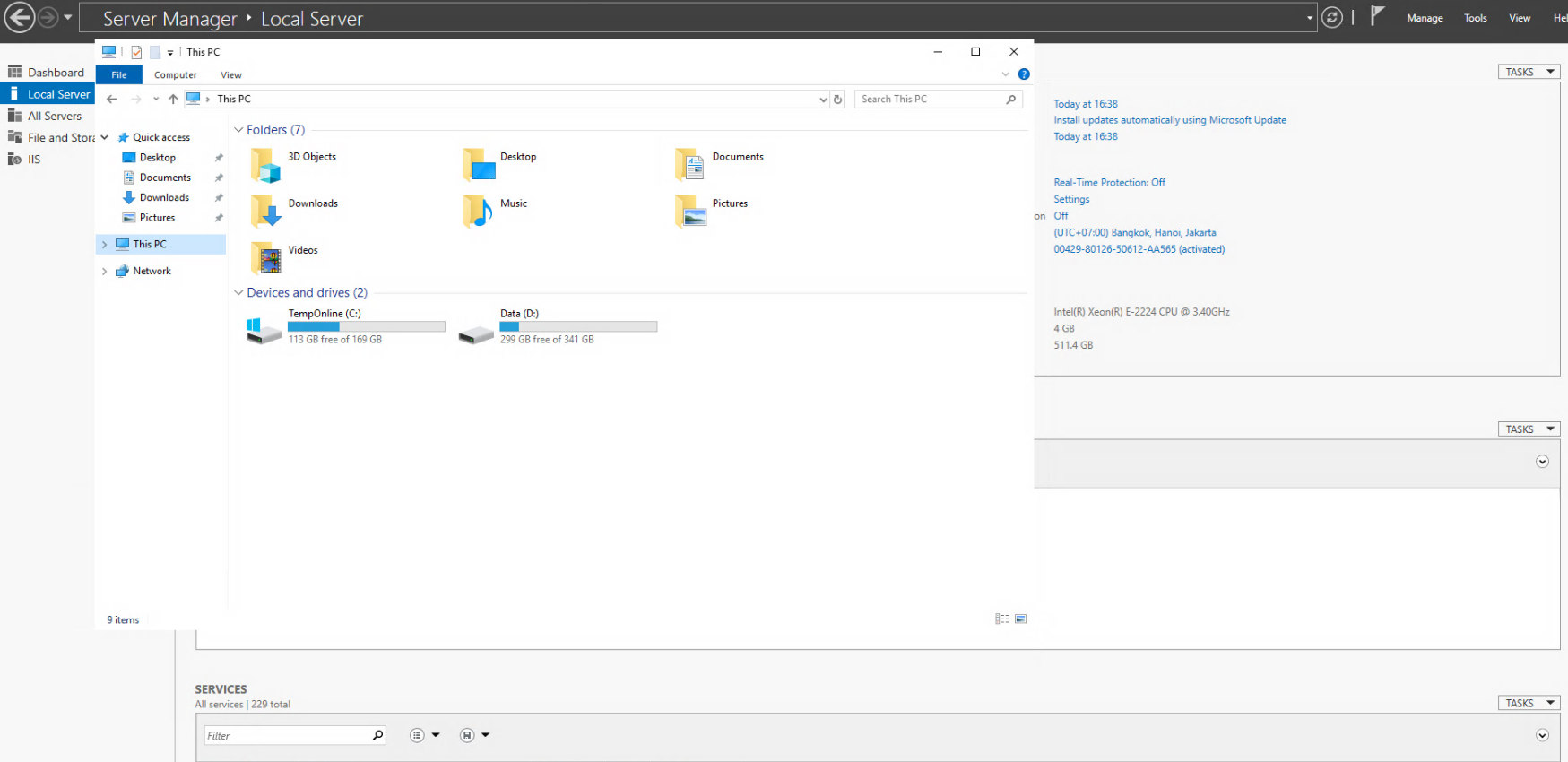
Task: Select Pictures under Quick access
Action: (x=157, y=218)
